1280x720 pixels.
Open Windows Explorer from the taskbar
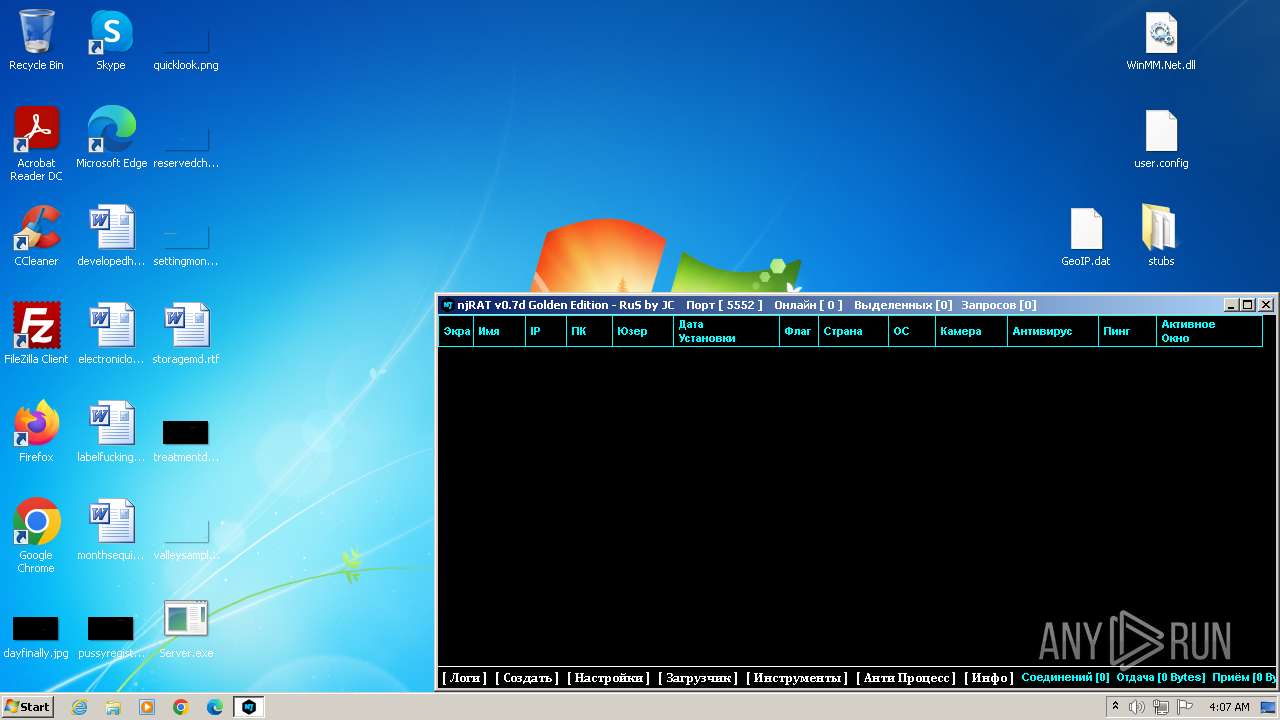tap(113, 707)
